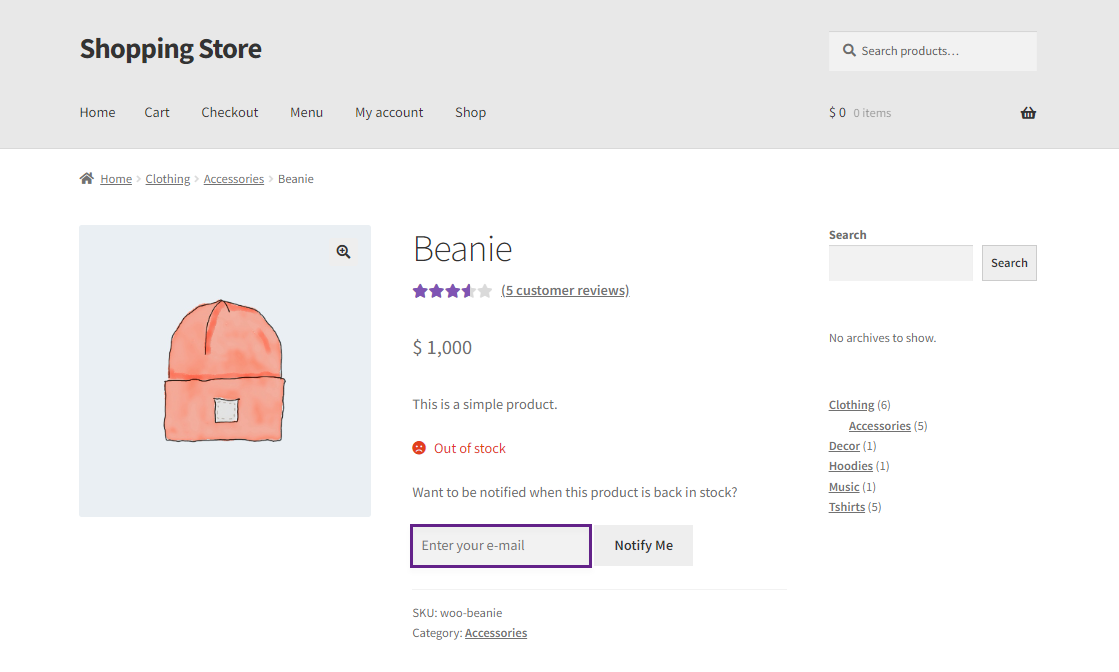Click Clothing breadcrumb link

168,179
